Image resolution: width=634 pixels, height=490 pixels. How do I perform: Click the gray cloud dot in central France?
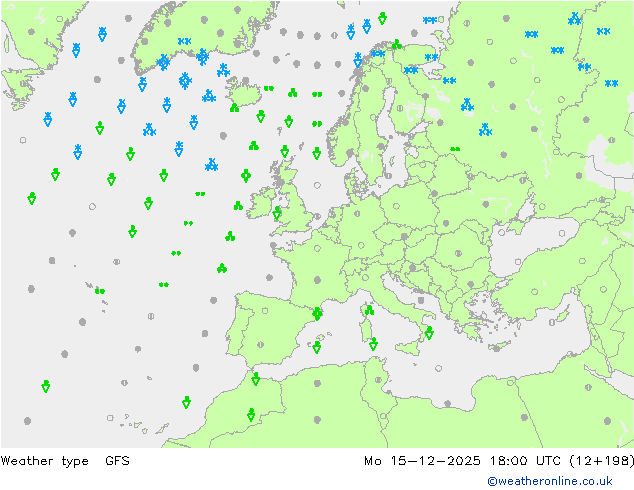pyautogui.click(x=317, y=280)
